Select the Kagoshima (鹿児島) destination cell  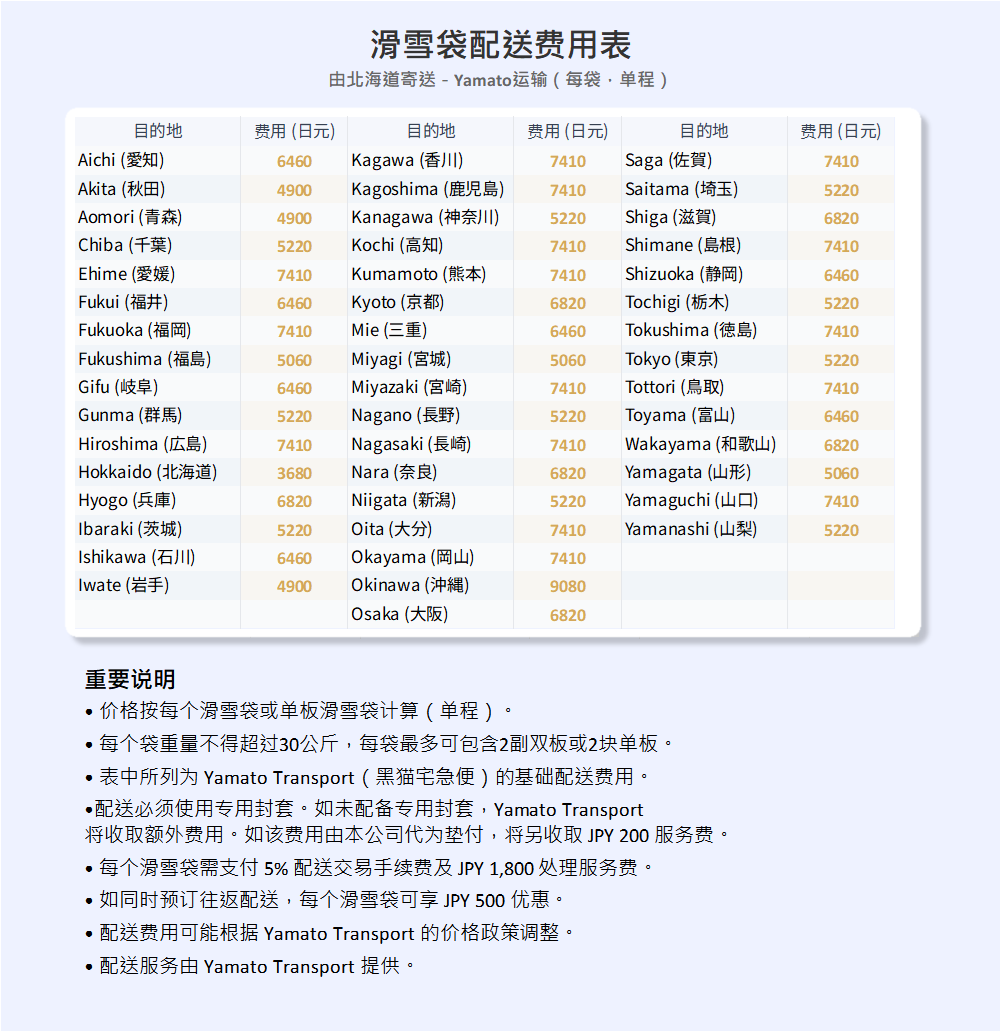click(427, 189)
